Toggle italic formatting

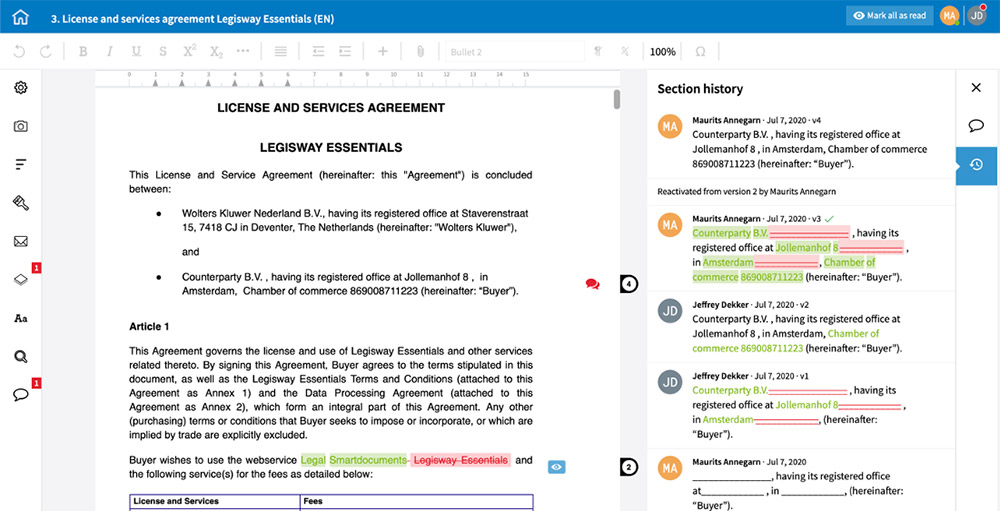[110, 52]
